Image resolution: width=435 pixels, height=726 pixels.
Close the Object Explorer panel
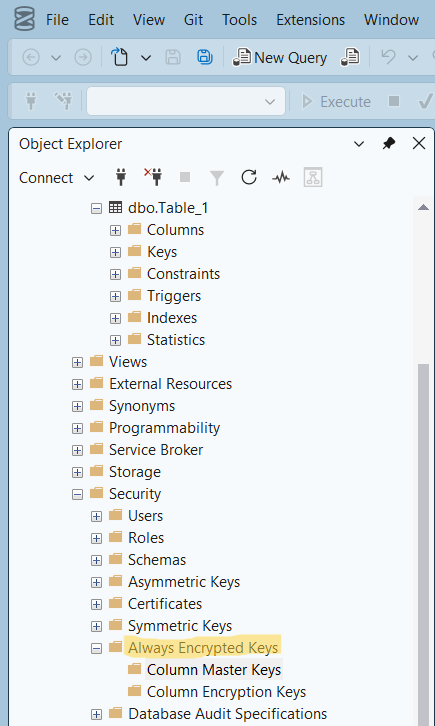click(x=419, y=144)
